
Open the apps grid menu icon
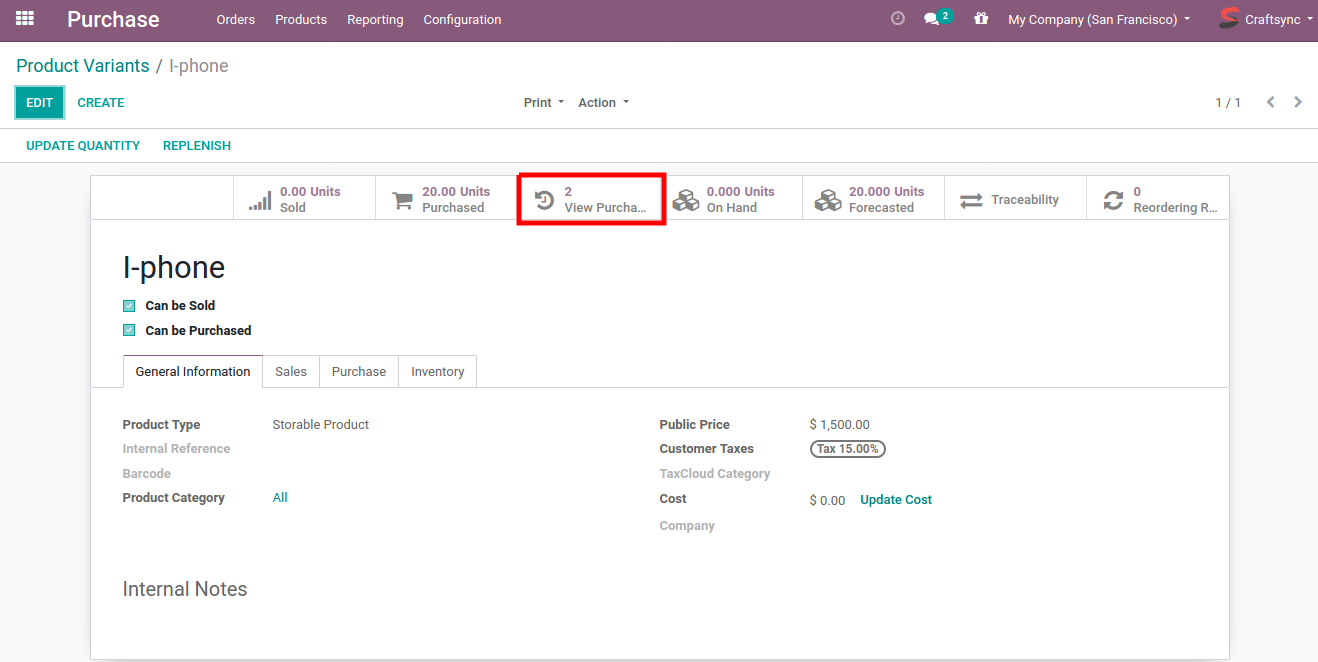25,19
